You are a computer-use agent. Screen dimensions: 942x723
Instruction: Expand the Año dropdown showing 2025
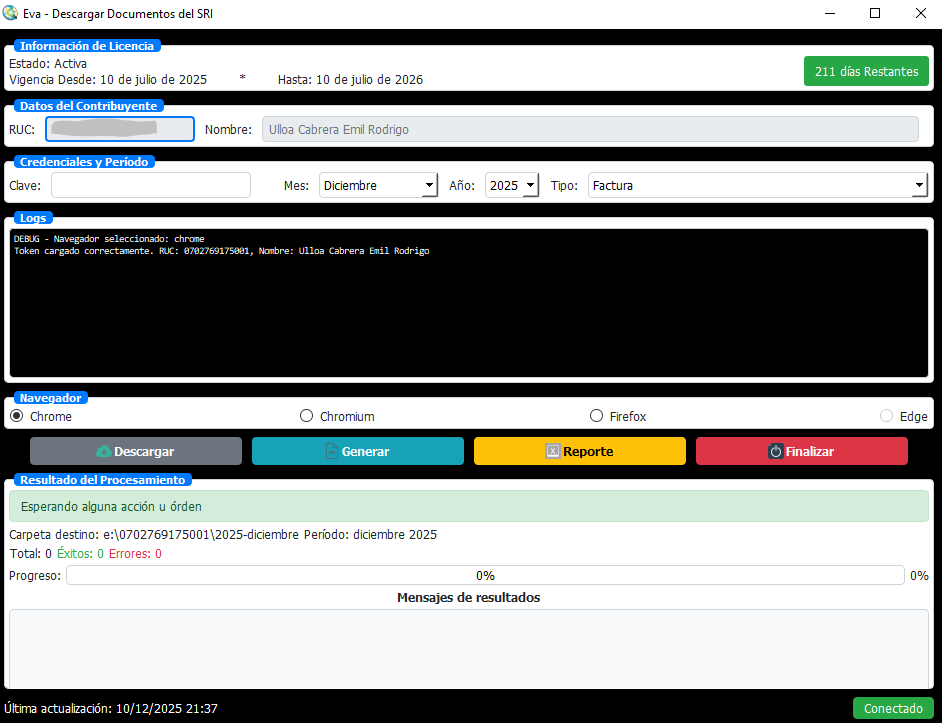pyautogui.click(x=512, y=185)
